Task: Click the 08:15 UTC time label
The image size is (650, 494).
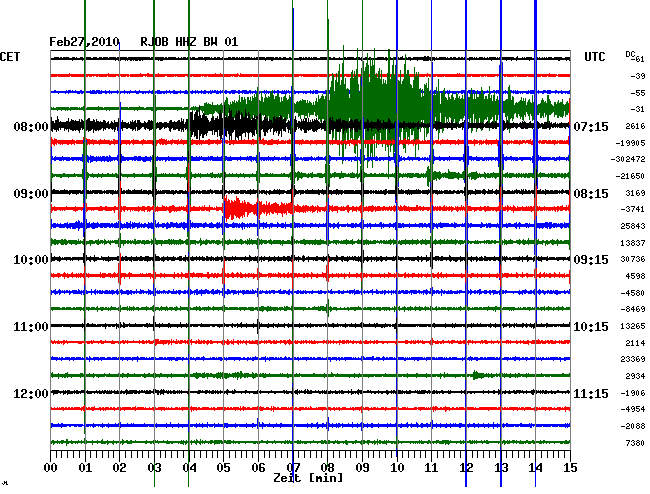Action: point(591,194)
